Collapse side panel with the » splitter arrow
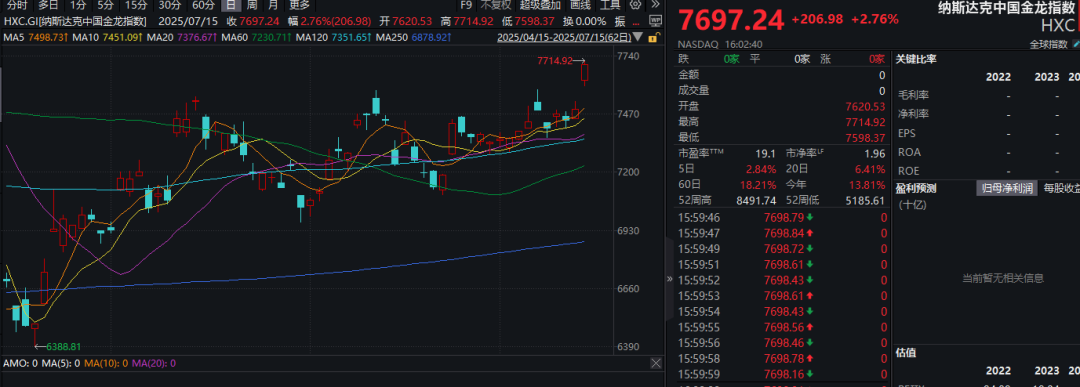Image resolution: width=1080 pixels, height=387 pixels. pos(670,279)
